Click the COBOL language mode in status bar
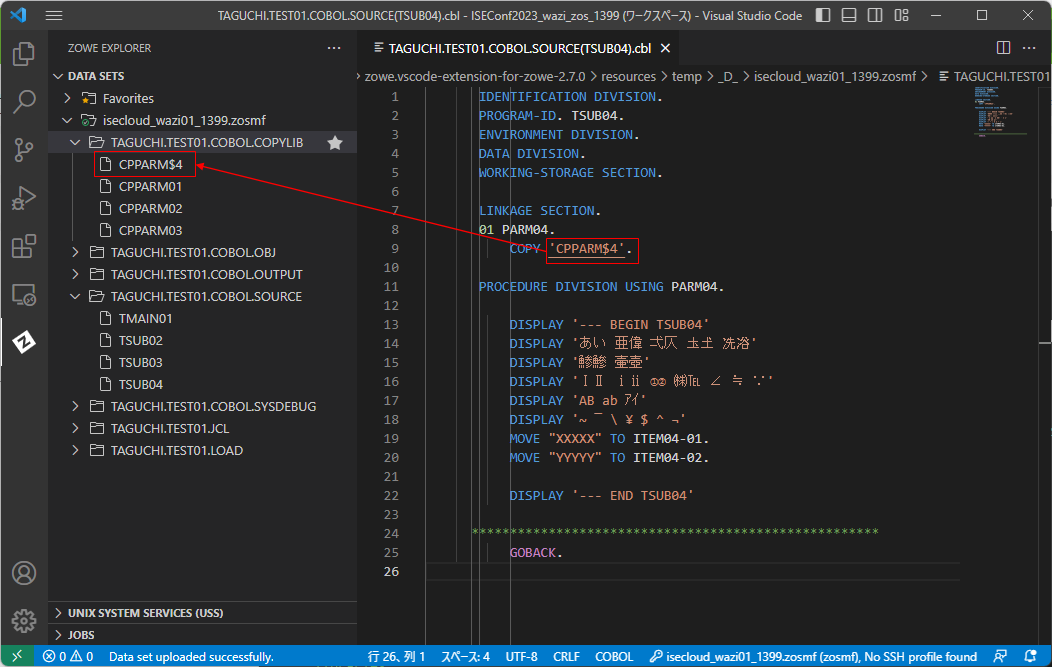Image resolution: width=1052 pixels, height=667 pixels. click(614, 657)
